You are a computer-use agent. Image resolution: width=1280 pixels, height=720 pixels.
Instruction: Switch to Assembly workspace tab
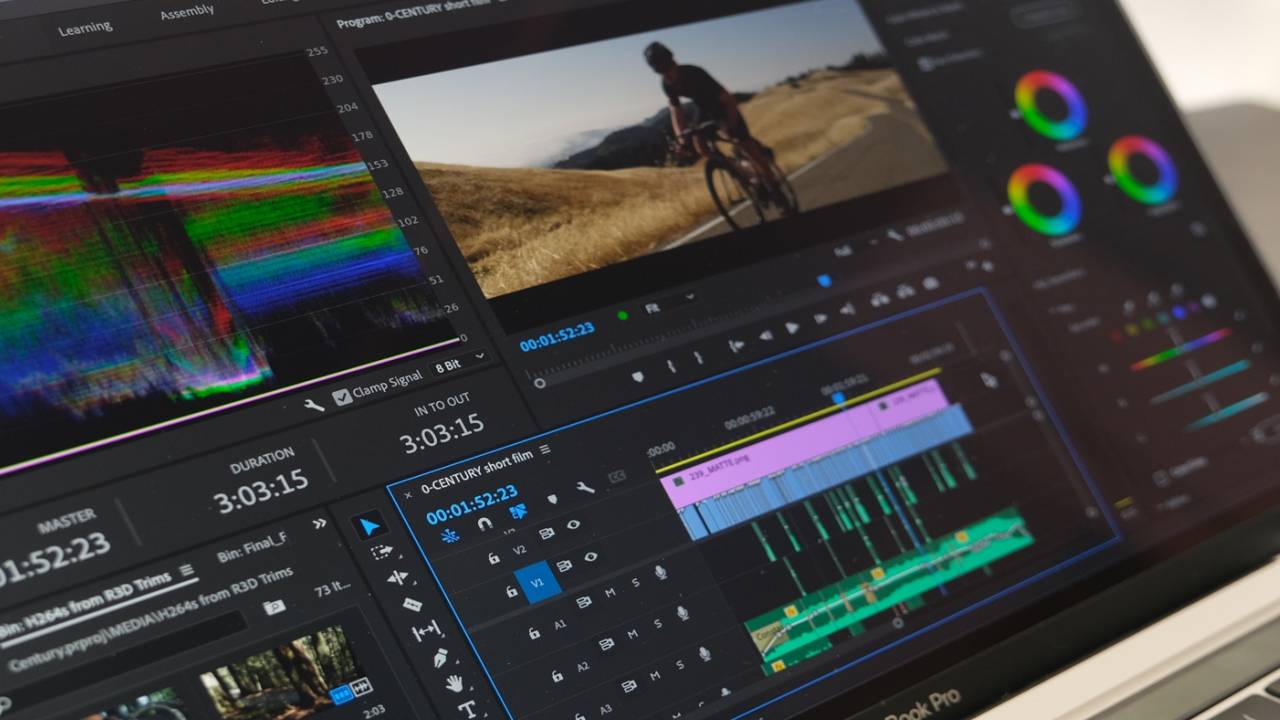187,12
